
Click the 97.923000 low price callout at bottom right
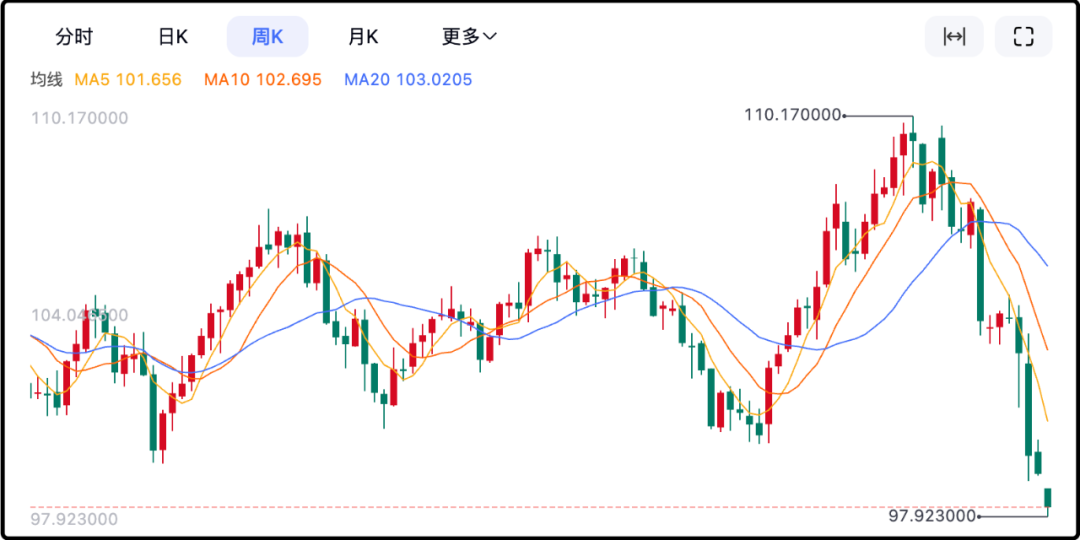point(932,515)
